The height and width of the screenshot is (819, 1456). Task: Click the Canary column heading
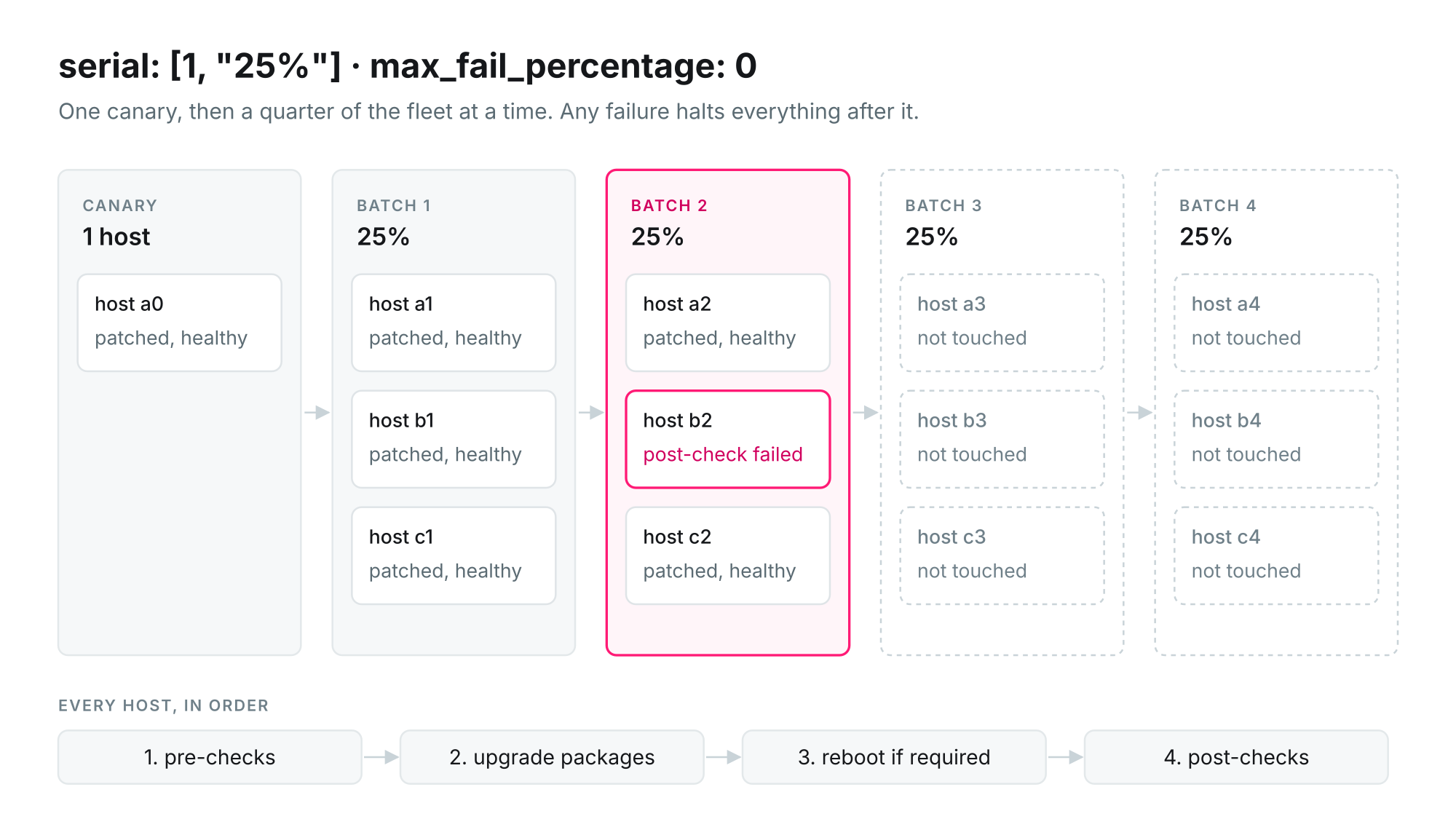pos(120,205)
